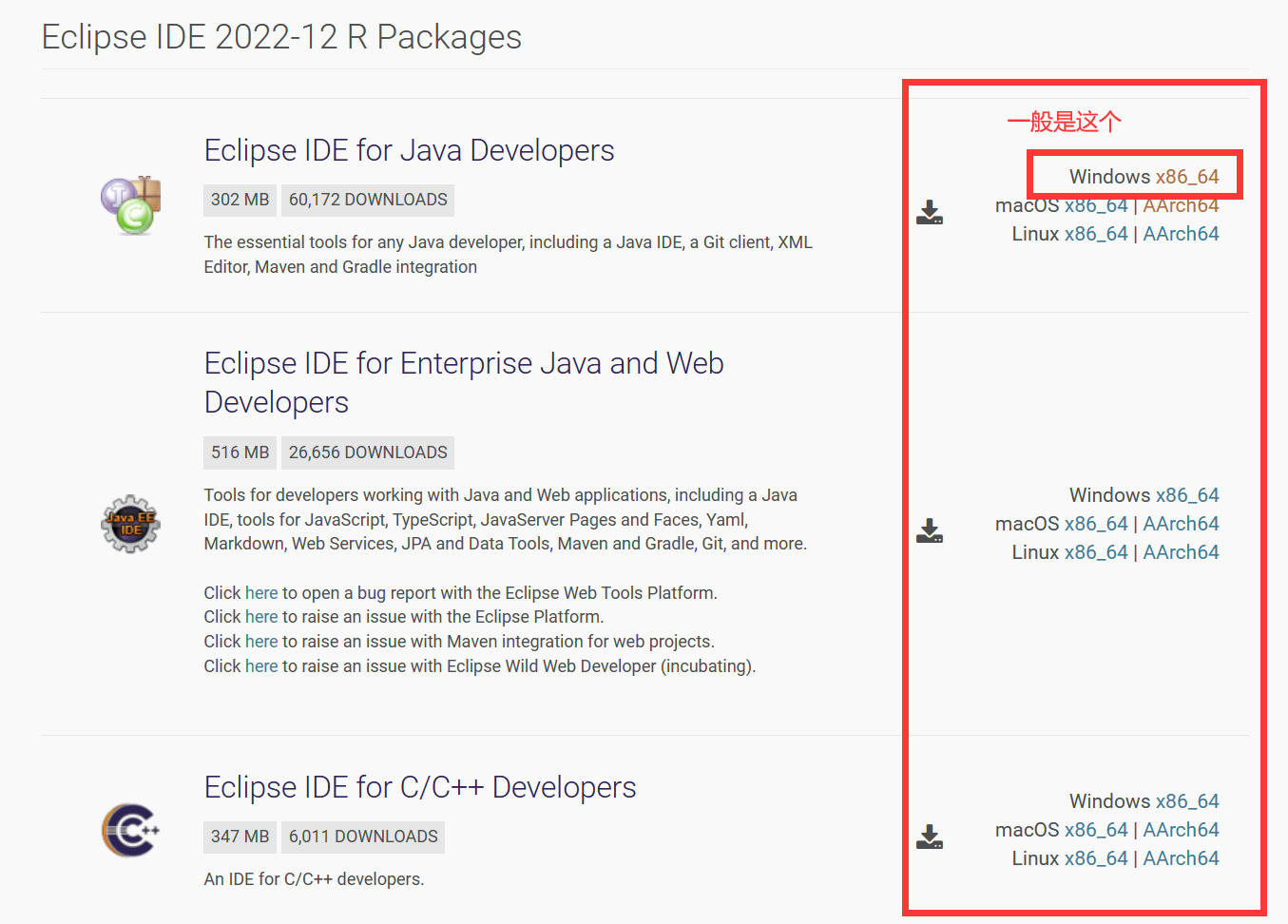The height and width of the screenshot is (924, 1288).
Task: Open Eclipse IDE for C/C++ Developers title
Action: point(420,787)
